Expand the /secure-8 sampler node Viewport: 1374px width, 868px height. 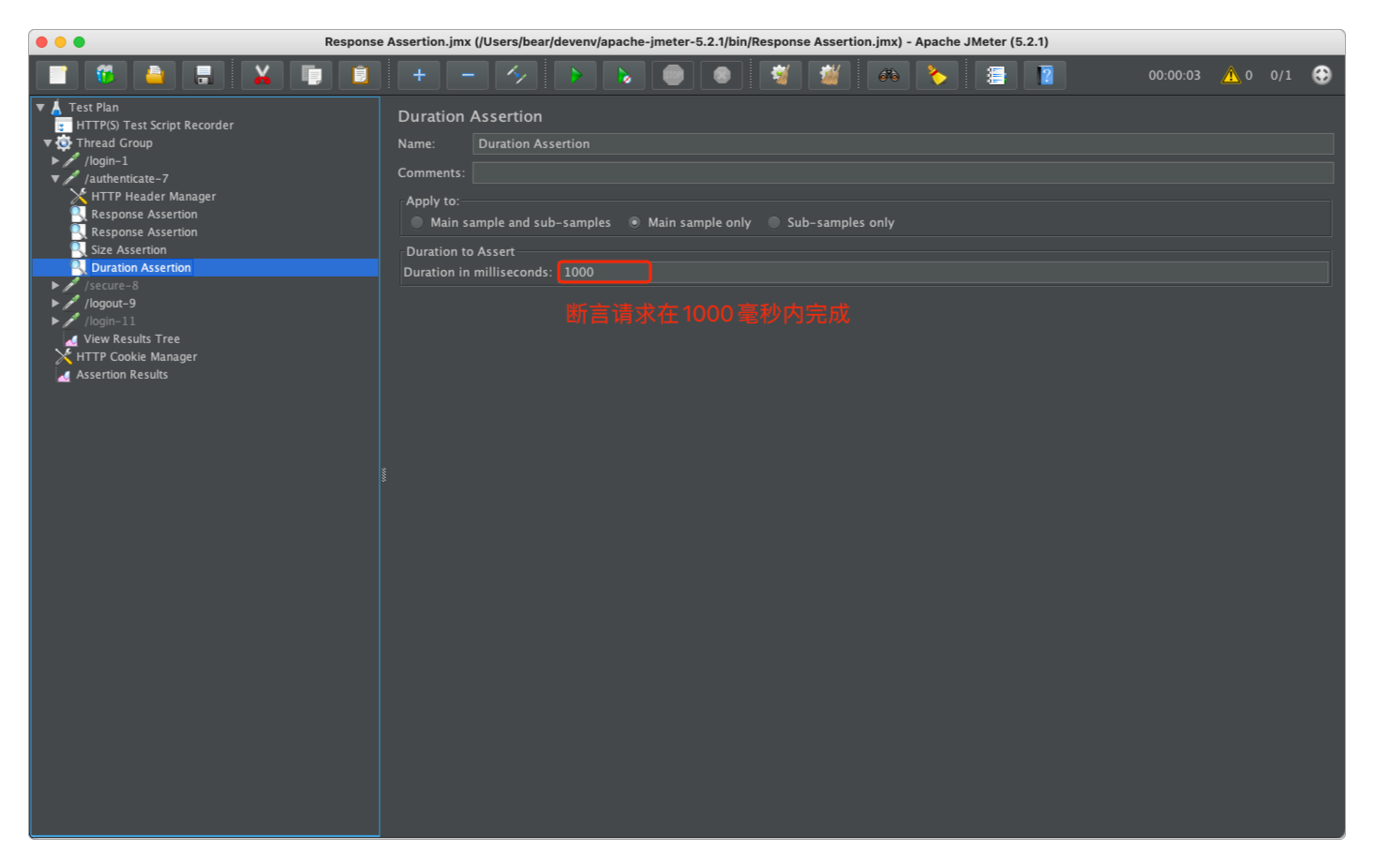tap(55, 285)
